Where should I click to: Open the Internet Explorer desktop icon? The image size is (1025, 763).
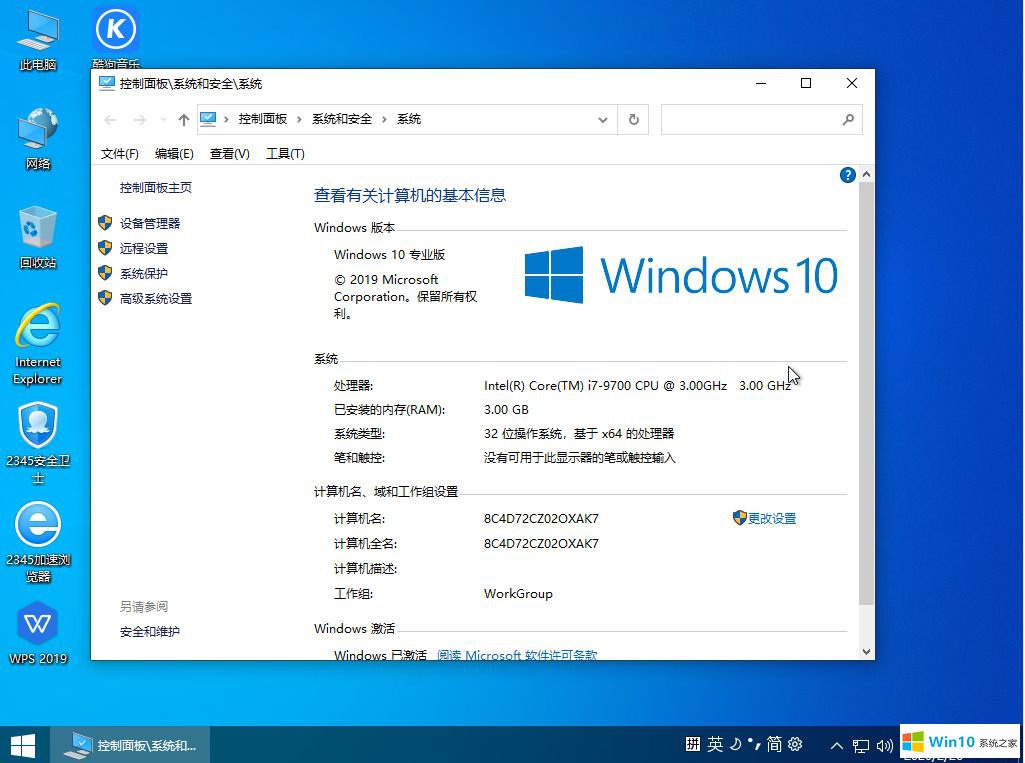pyautogui.click(x=38, y=344)
